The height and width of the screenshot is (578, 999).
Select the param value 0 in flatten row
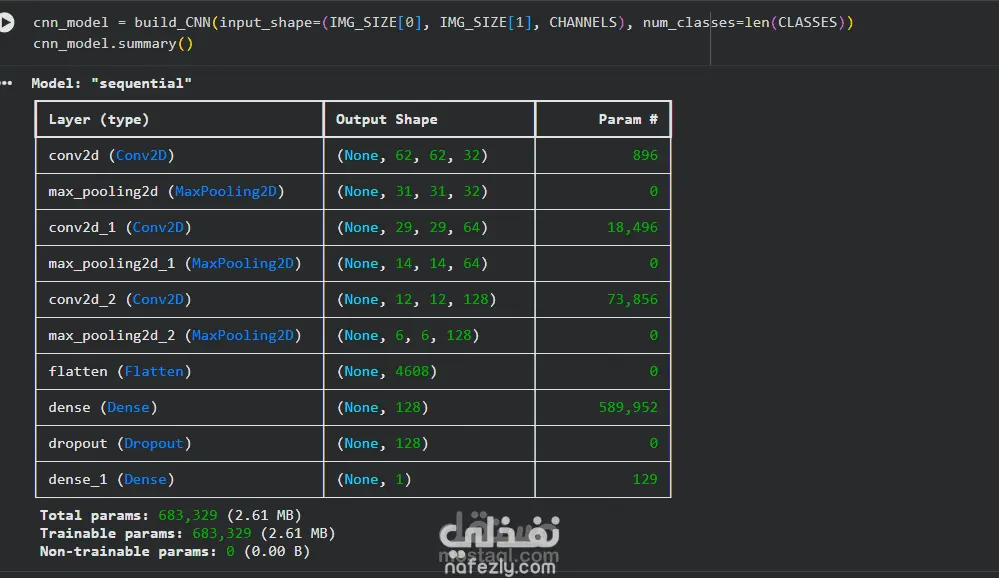tap(653, 372)
